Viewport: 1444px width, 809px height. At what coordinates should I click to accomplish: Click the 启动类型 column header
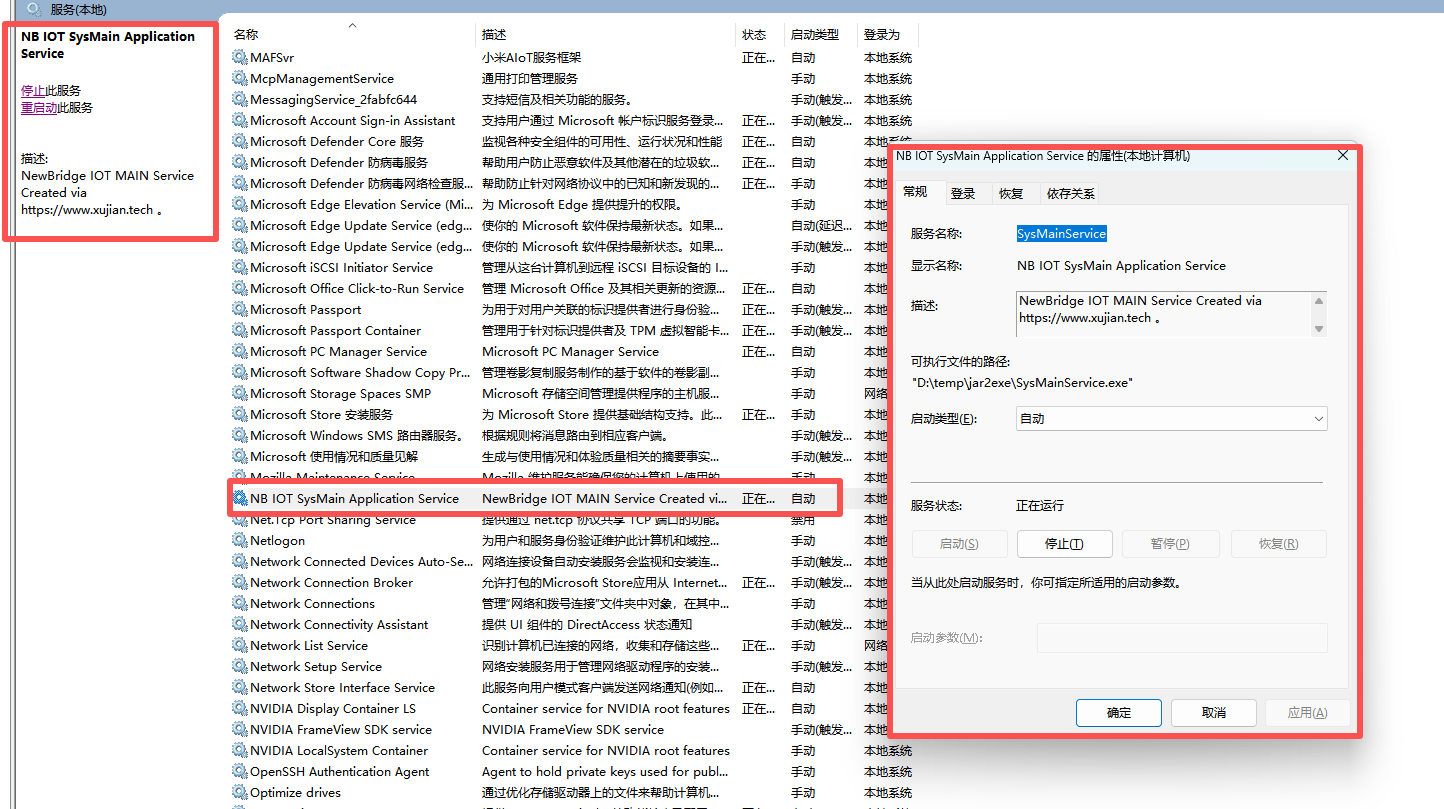point(821,34)
